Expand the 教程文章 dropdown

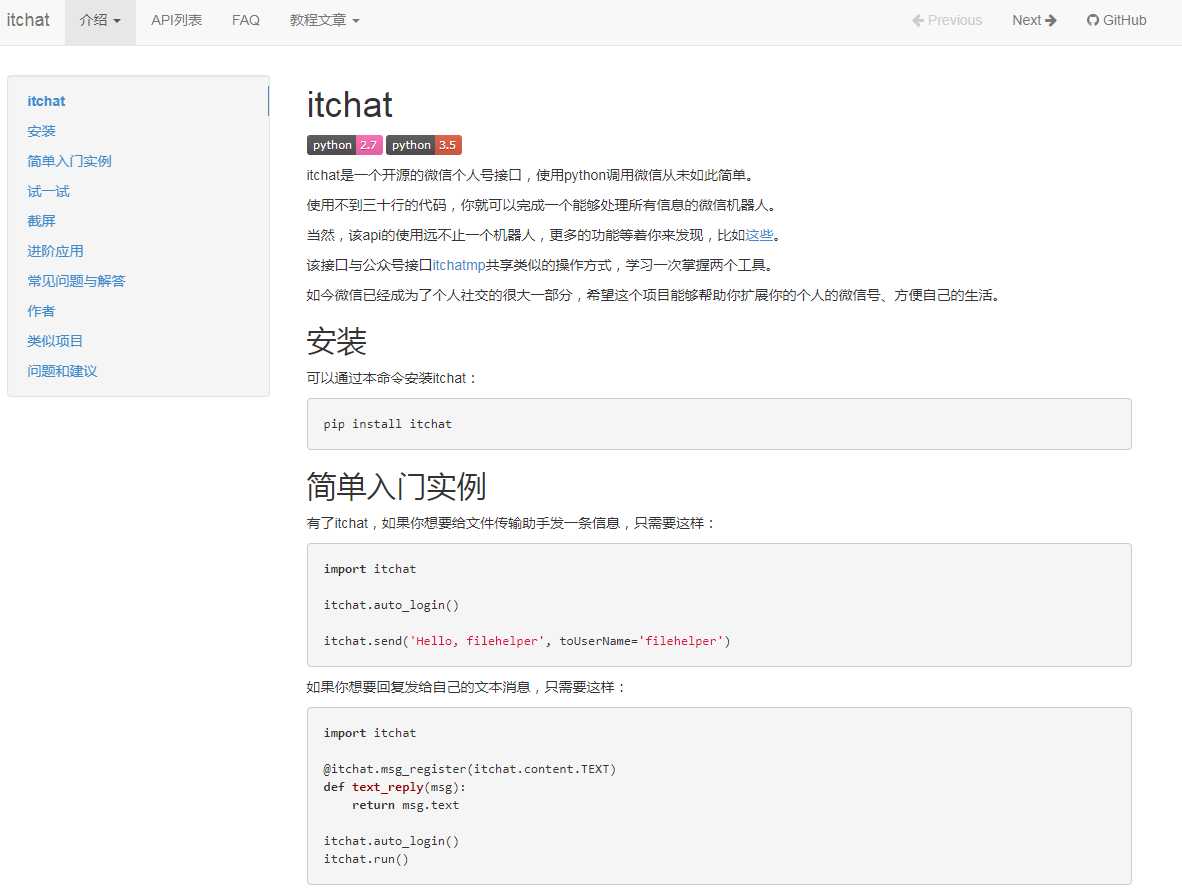click(x=324, y=20)
